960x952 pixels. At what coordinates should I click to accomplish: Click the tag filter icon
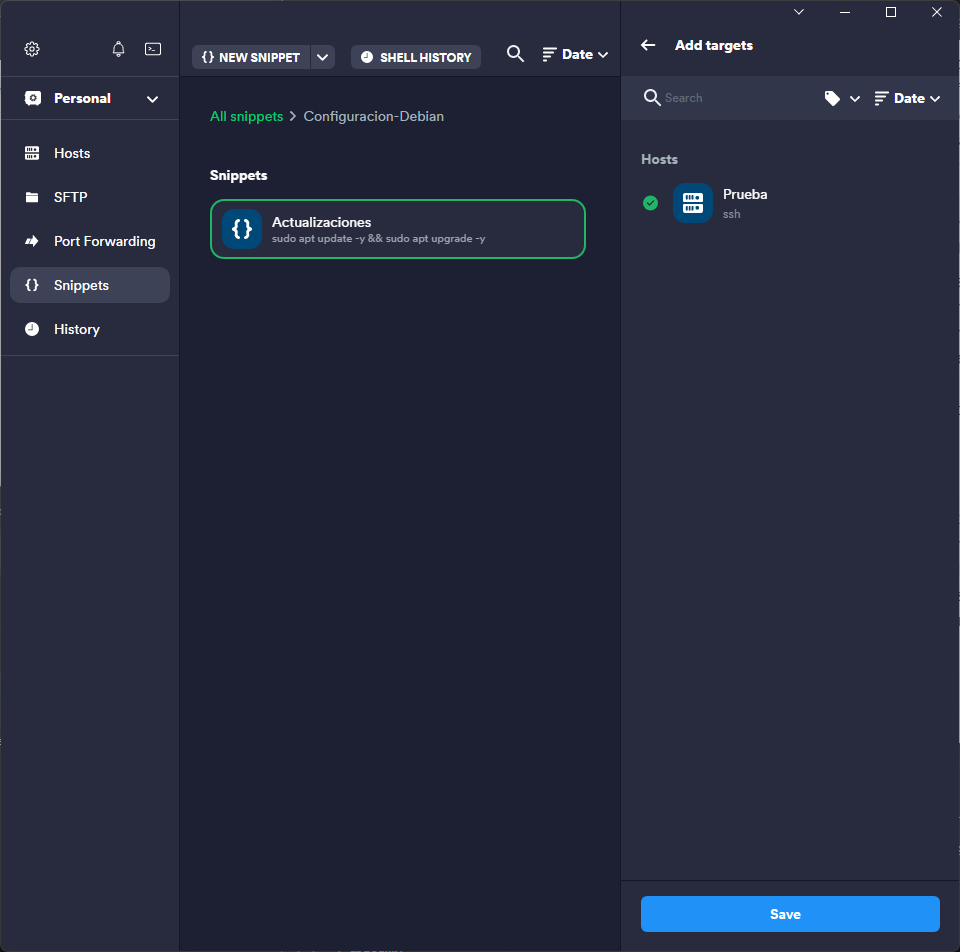point(833,98)
